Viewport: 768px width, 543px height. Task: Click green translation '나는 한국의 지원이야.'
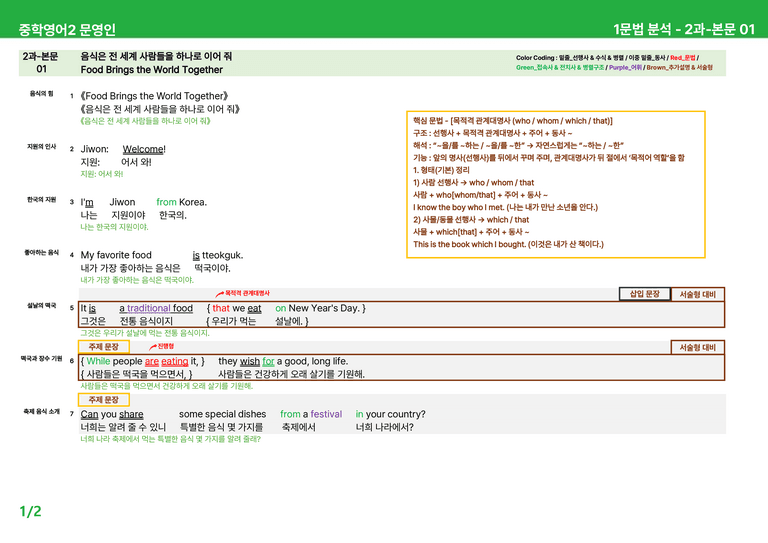coord(114,227)
